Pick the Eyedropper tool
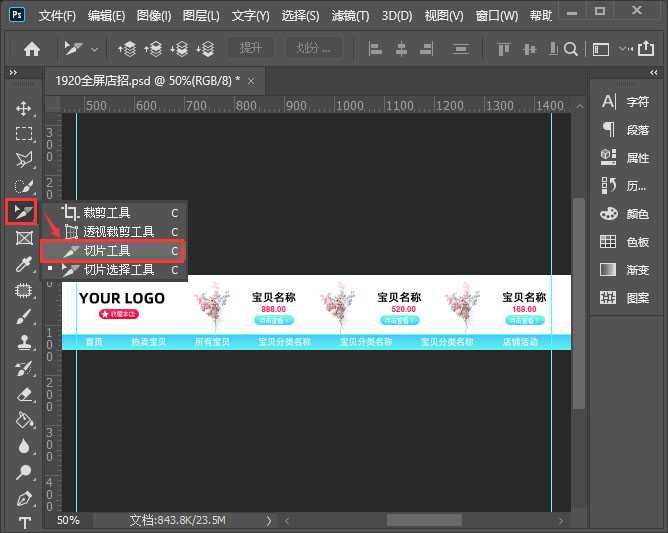This screenshot has height=533, width=668. 24,264
